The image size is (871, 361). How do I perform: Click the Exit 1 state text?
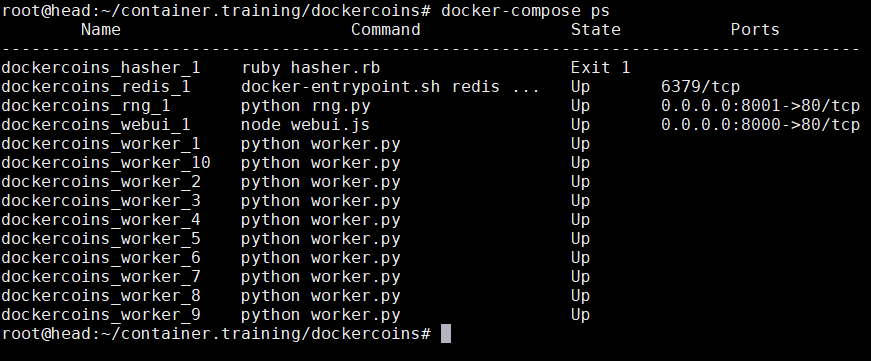coord(600,68)
